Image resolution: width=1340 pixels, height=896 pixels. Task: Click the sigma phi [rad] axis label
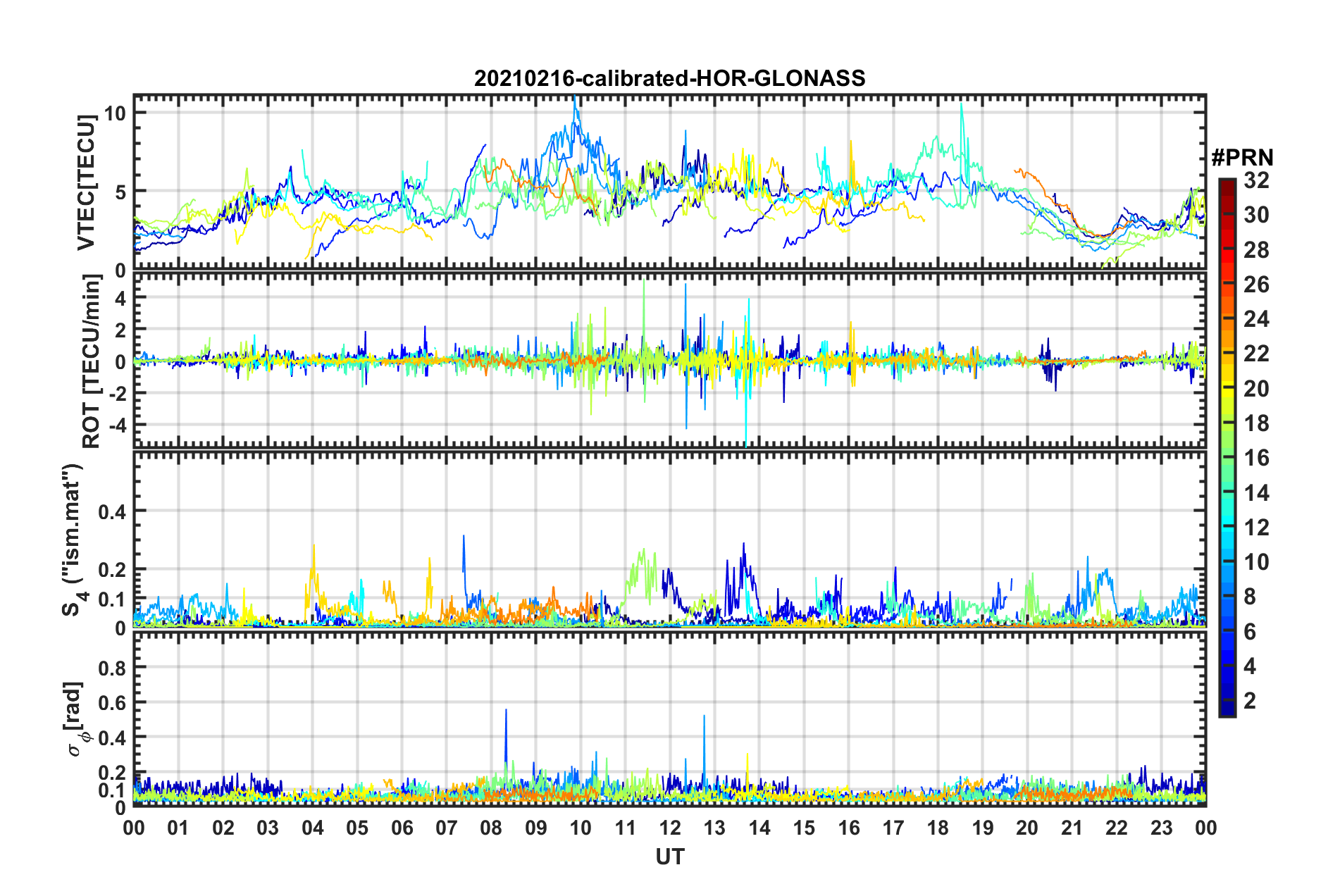[x=77, y=719]
